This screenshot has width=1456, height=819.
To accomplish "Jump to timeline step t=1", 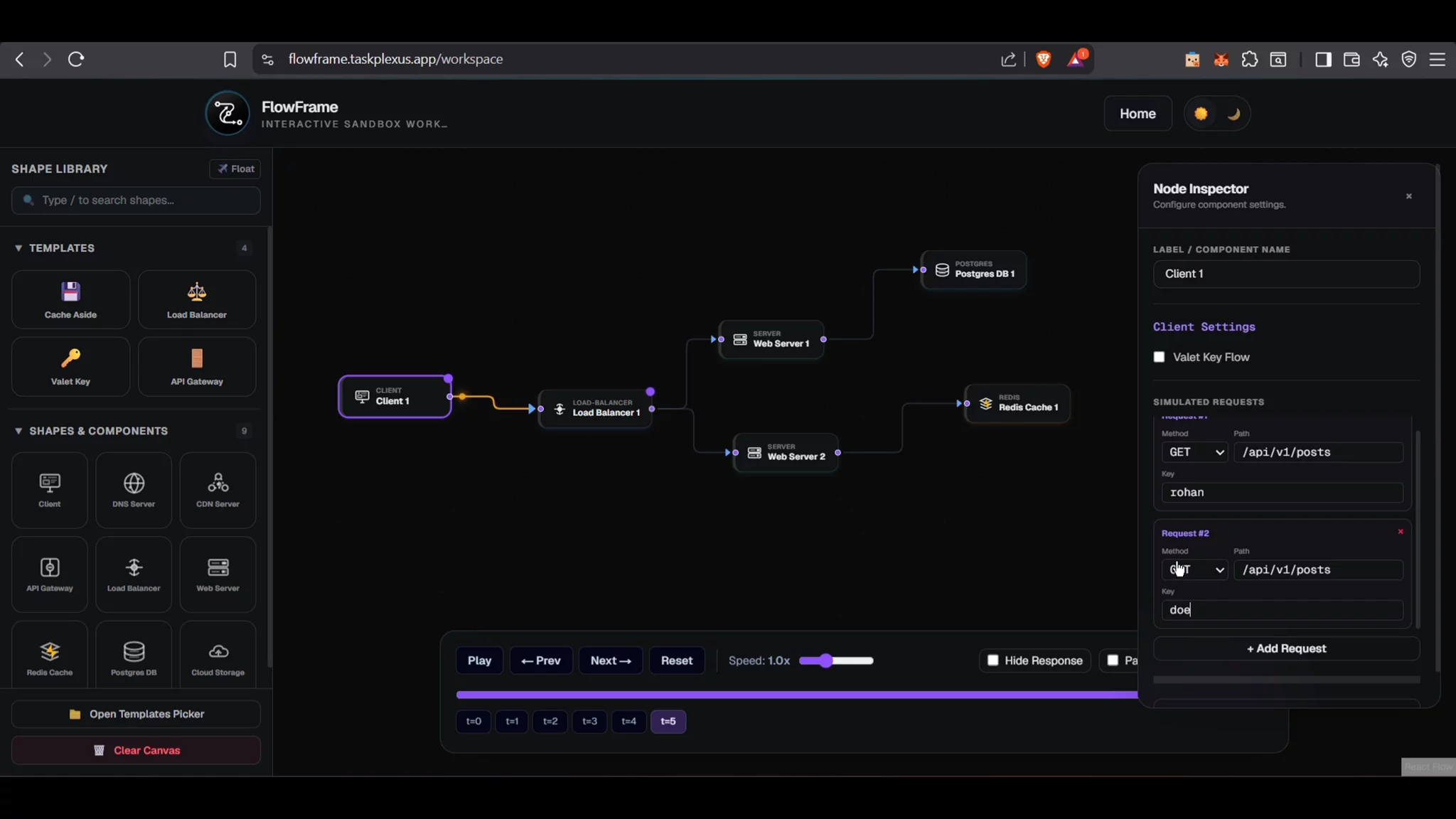I will tap(512, 721).
